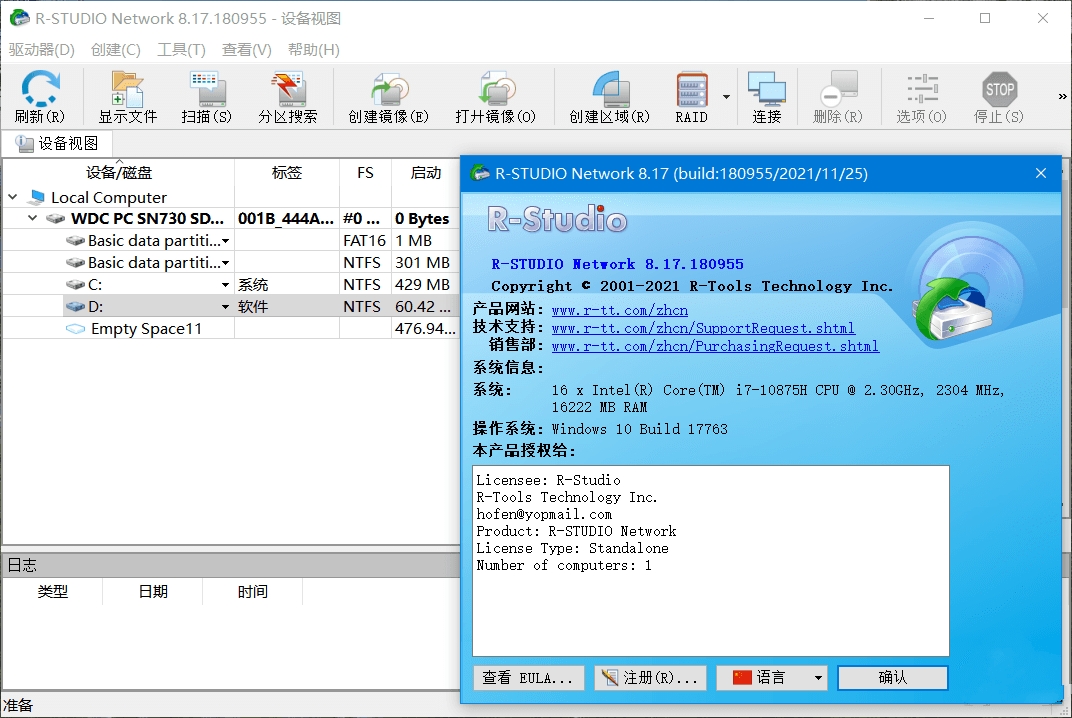
Task: Click the RAID toolbar icon
Action: coord(689,96)
